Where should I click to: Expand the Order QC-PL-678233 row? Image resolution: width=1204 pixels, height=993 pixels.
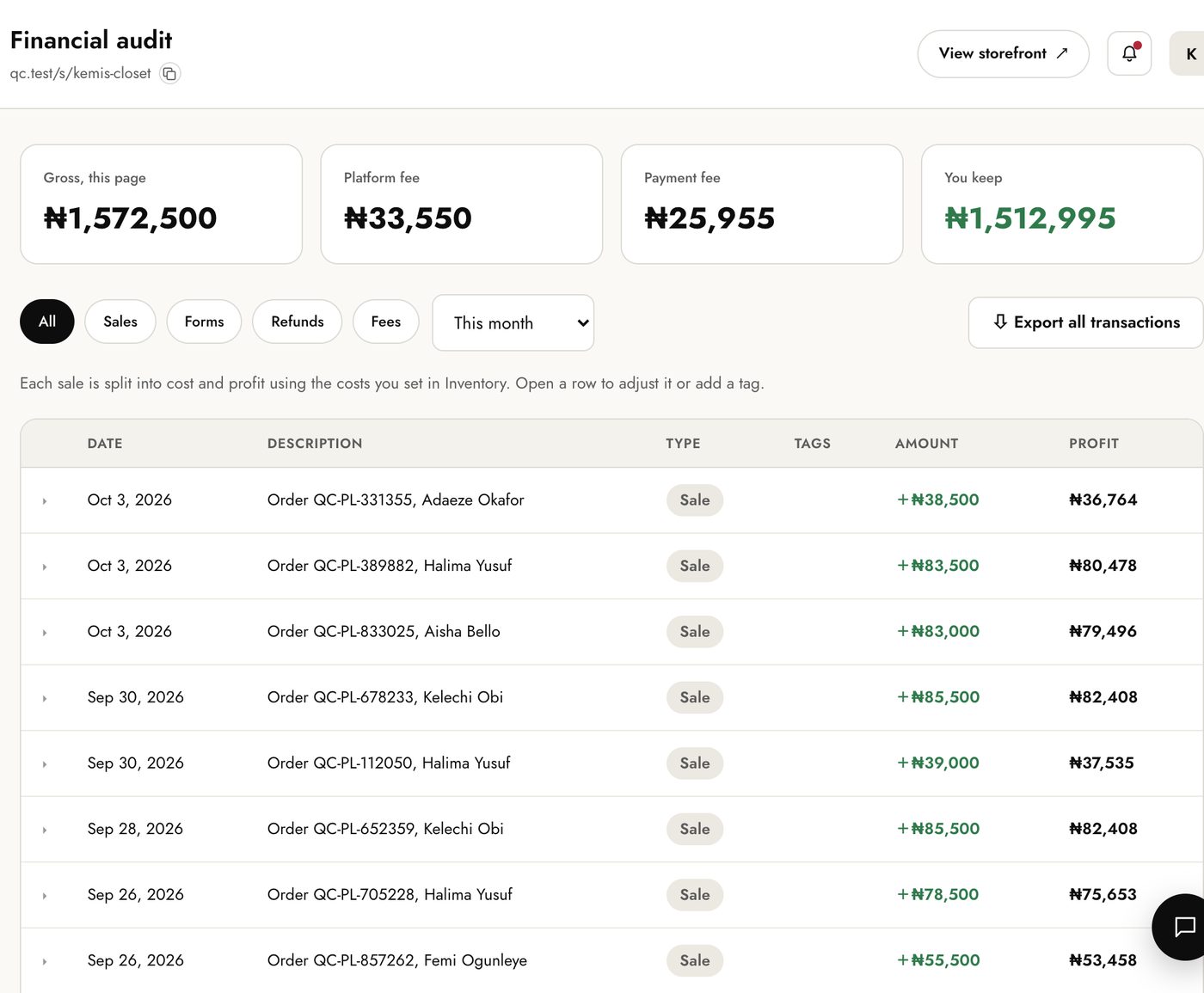point(45,698)
